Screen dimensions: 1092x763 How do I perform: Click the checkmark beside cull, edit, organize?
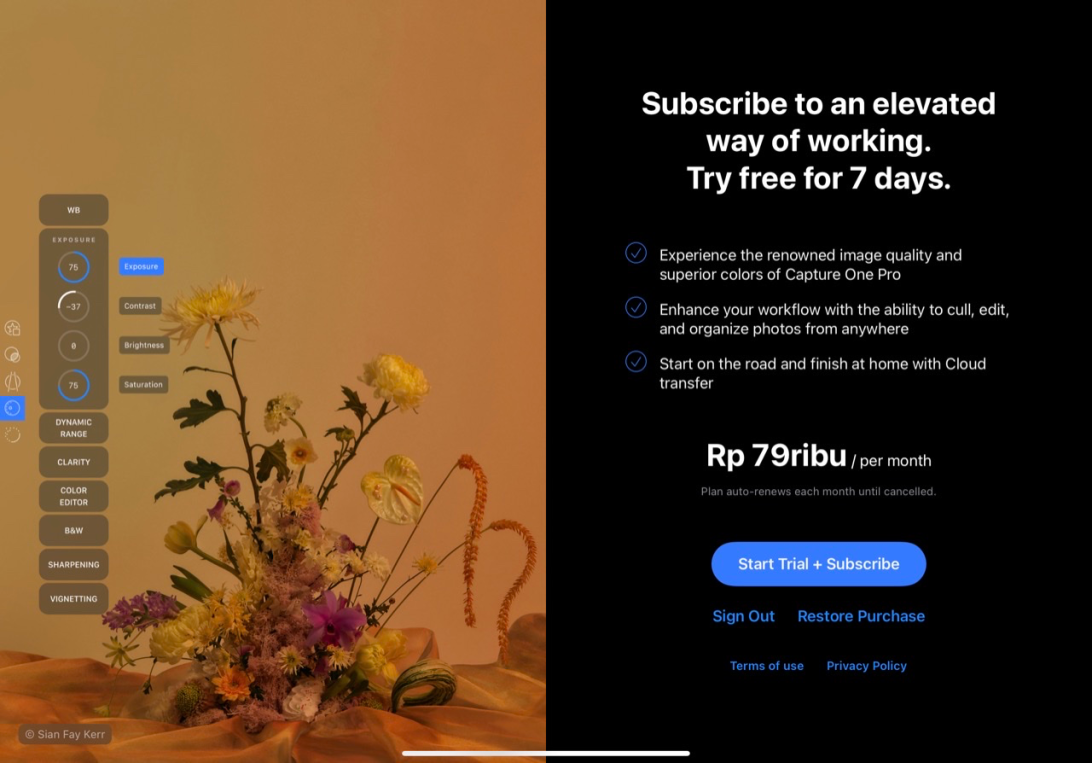pos(636,307)
